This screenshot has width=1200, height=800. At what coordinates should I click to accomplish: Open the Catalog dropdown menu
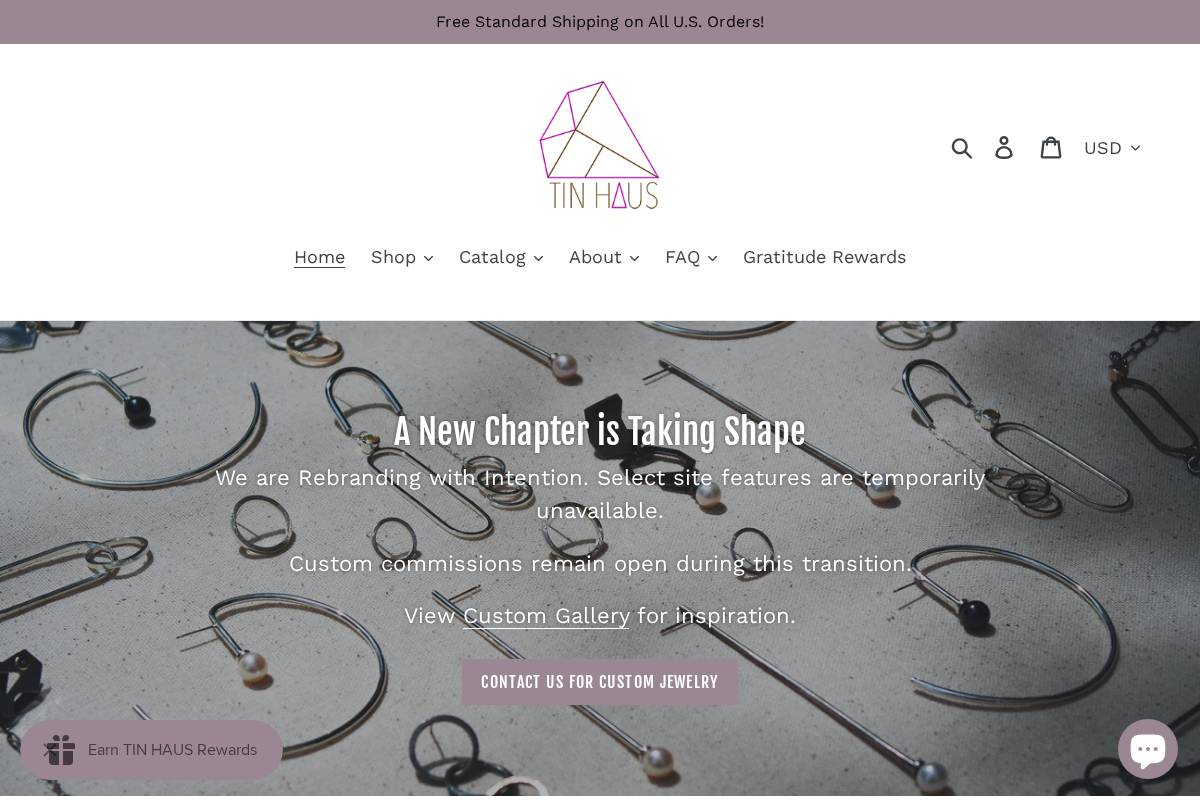(x=501, y=257)
